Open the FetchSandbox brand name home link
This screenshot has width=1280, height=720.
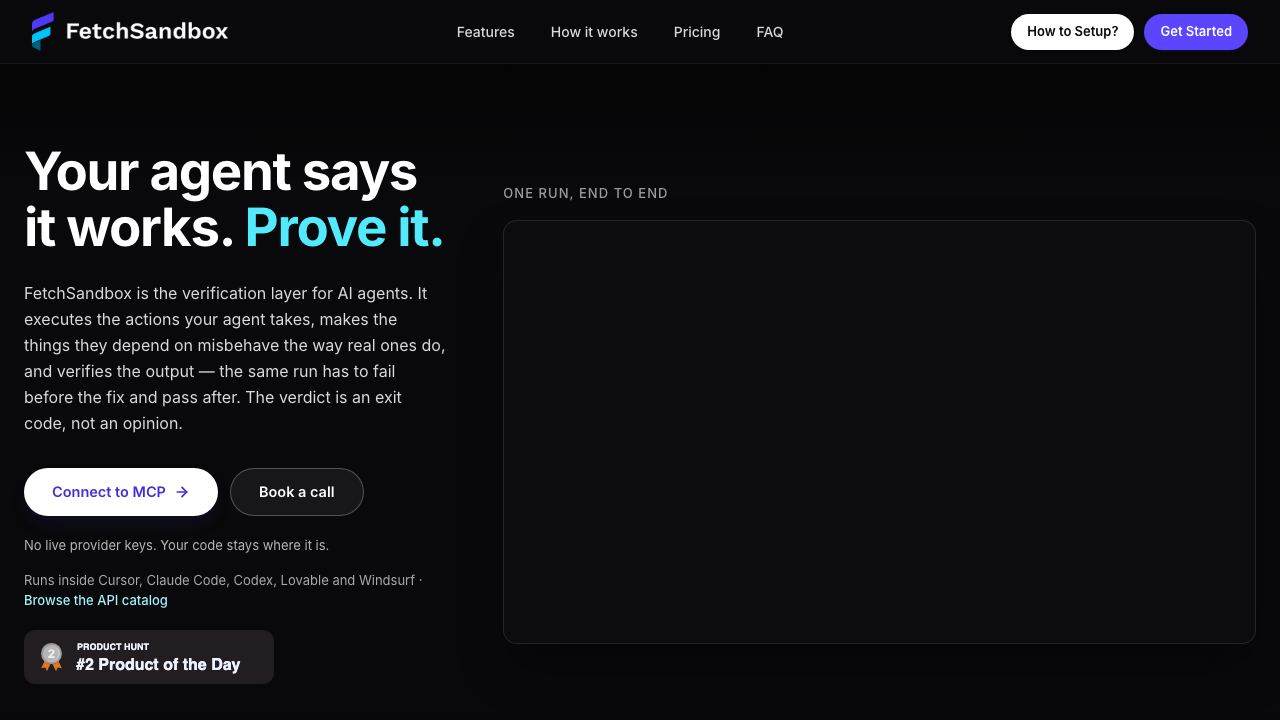[x=147, y=31]
